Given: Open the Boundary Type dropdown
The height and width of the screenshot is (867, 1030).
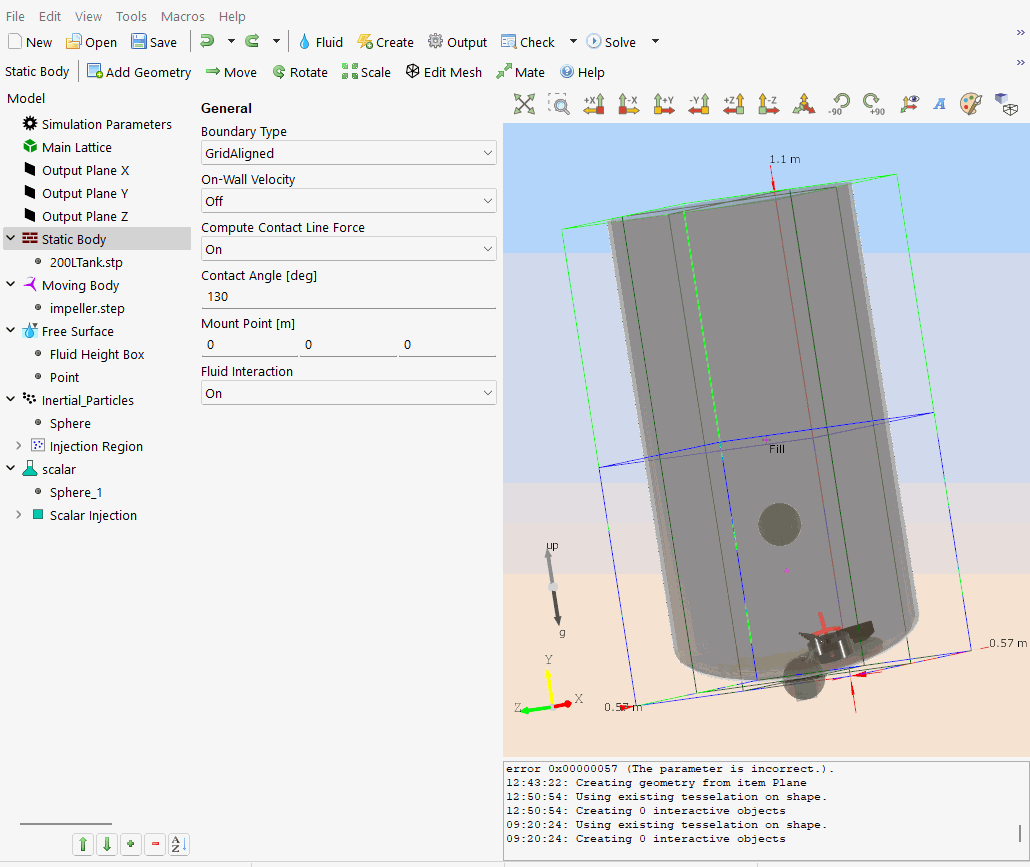Looking at the screenshot, I should click(348, 153).
